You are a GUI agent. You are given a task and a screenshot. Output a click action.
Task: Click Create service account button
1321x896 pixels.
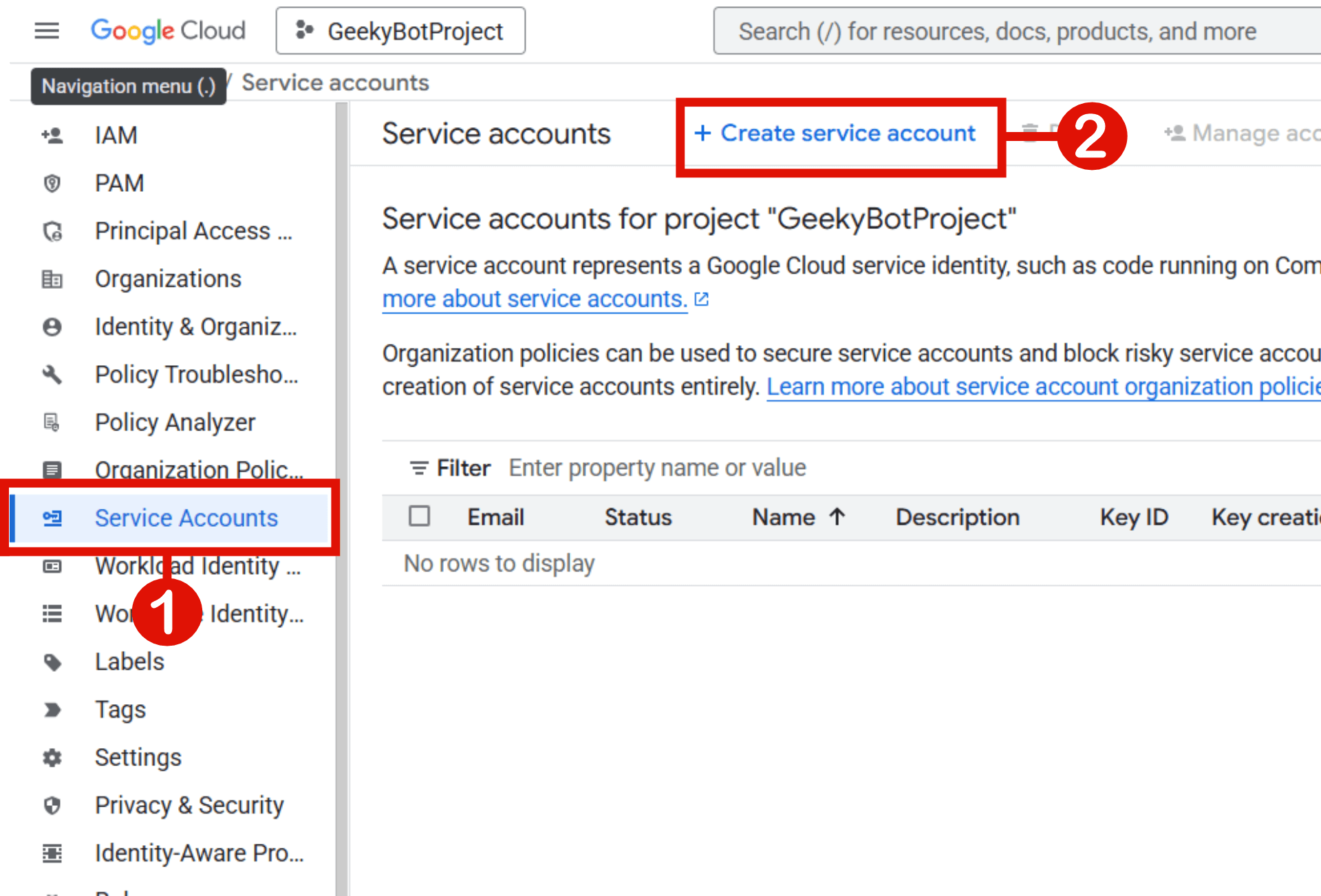click(x=835, y=133)
